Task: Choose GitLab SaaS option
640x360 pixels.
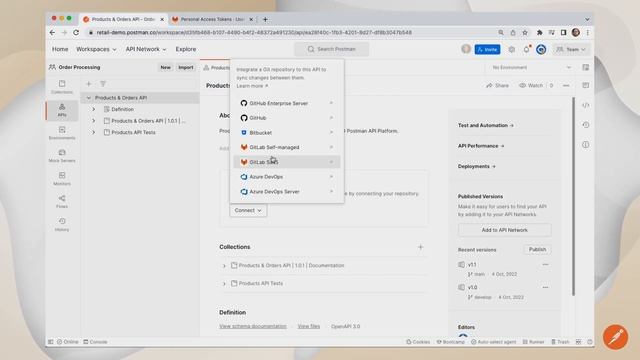Action: pos(287,162)
